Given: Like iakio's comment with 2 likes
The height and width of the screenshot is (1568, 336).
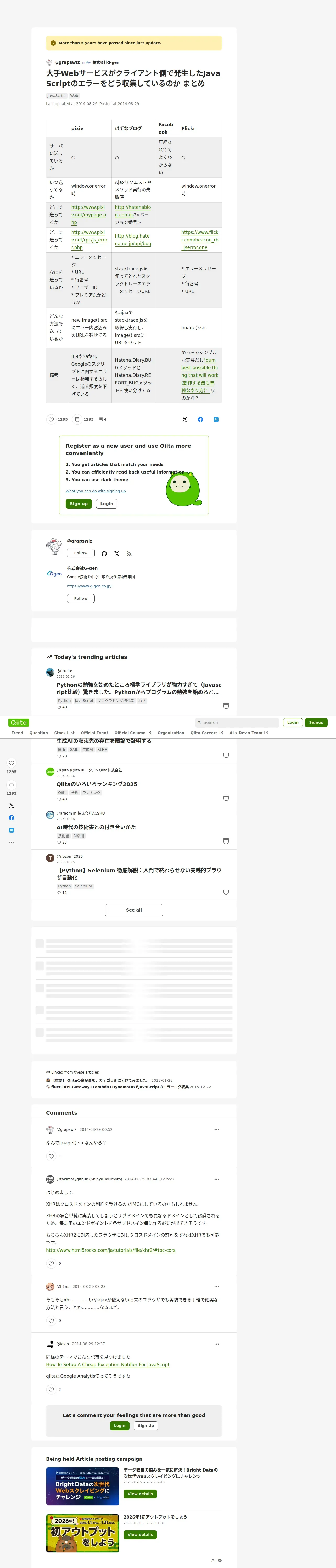Looking at the screenshot, I should click(x=51, y=1390).
